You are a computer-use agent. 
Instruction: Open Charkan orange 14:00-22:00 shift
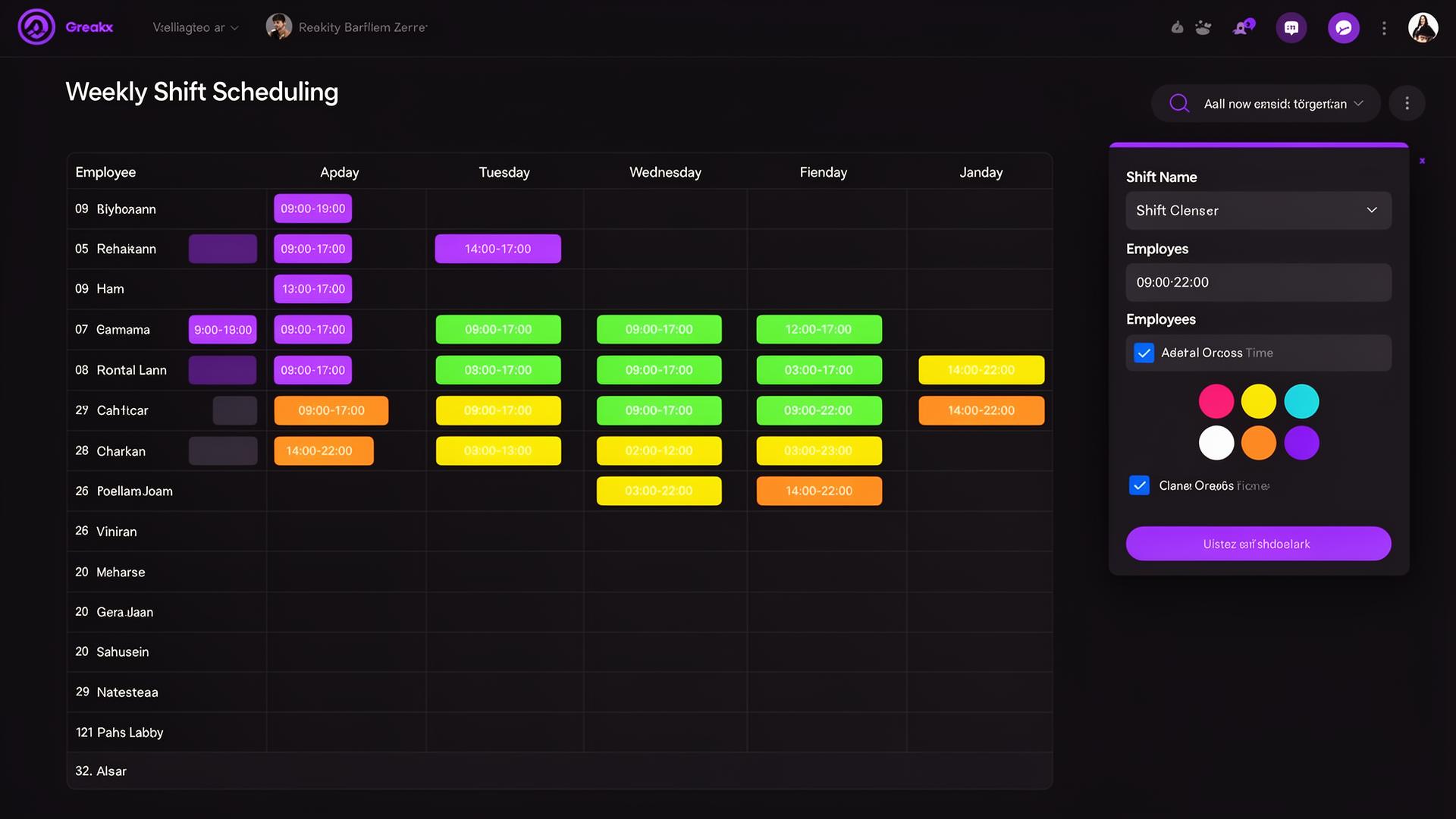323,450
